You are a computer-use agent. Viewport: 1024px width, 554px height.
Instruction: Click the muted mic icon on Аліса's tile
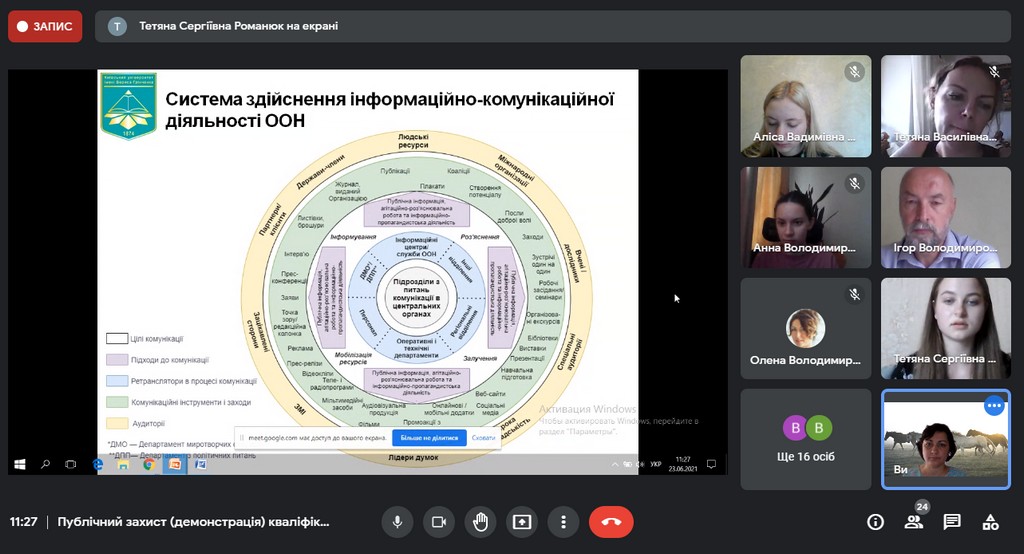point(854,72)
